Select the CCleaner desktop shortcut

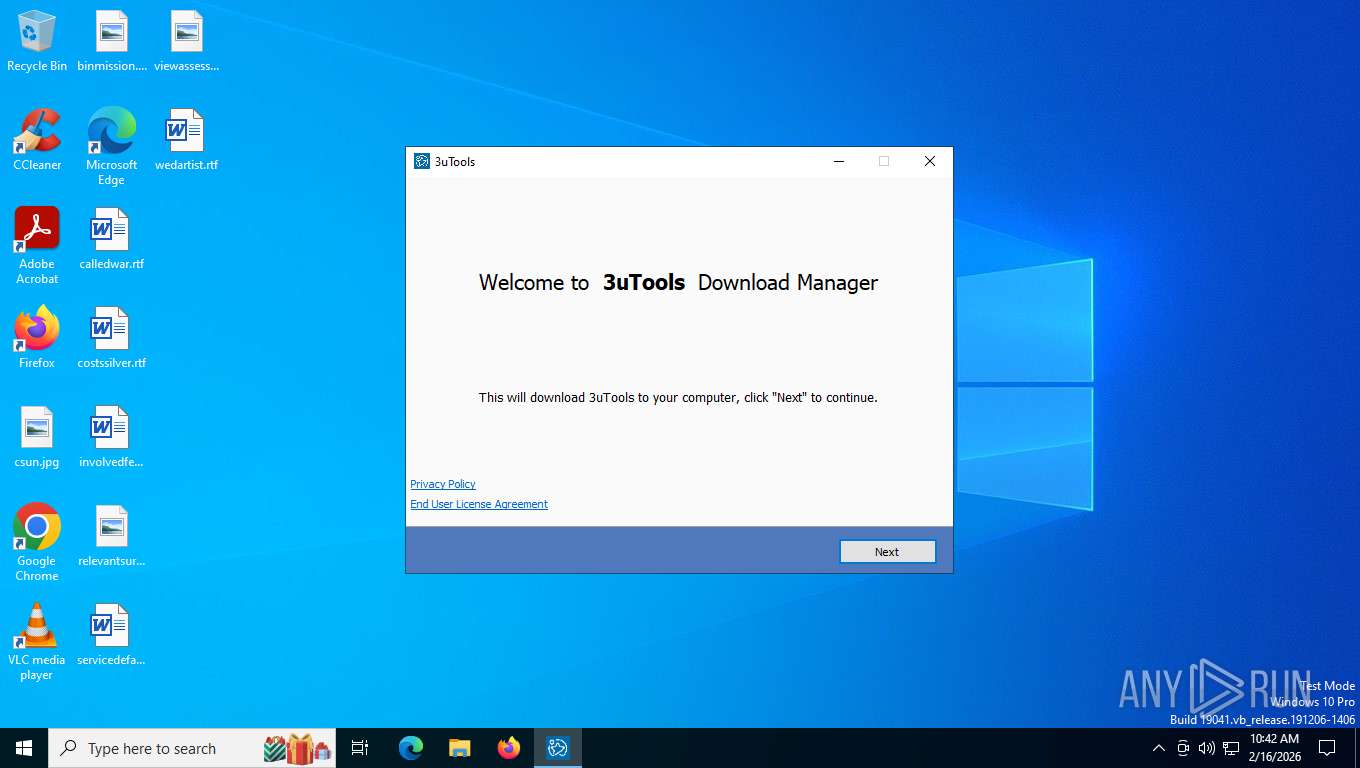coord(37,140)
